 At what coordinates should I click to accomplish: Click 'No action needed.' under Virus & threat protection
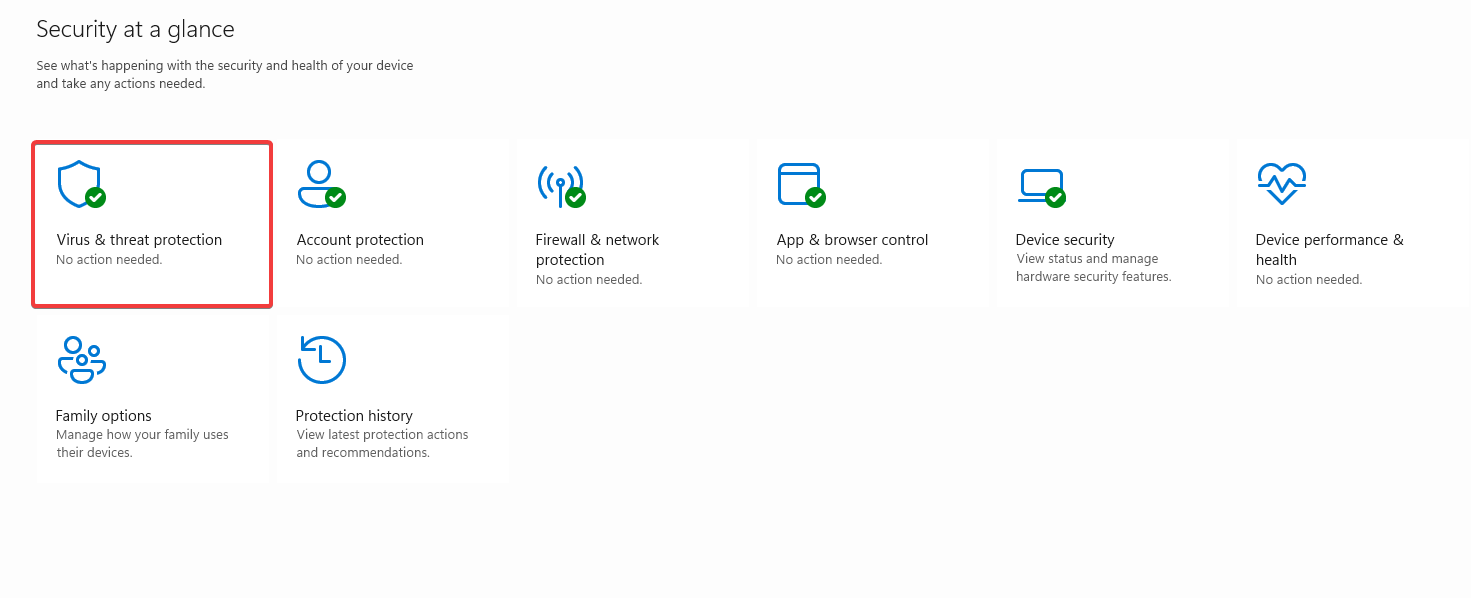(x=109, y=260)
